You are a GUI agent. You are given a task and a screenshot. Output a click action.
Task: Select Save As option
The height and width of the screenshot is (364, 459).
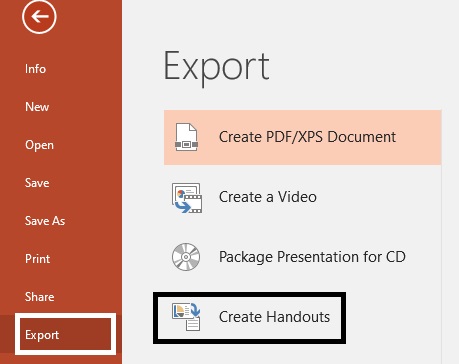tap(45, 221)
